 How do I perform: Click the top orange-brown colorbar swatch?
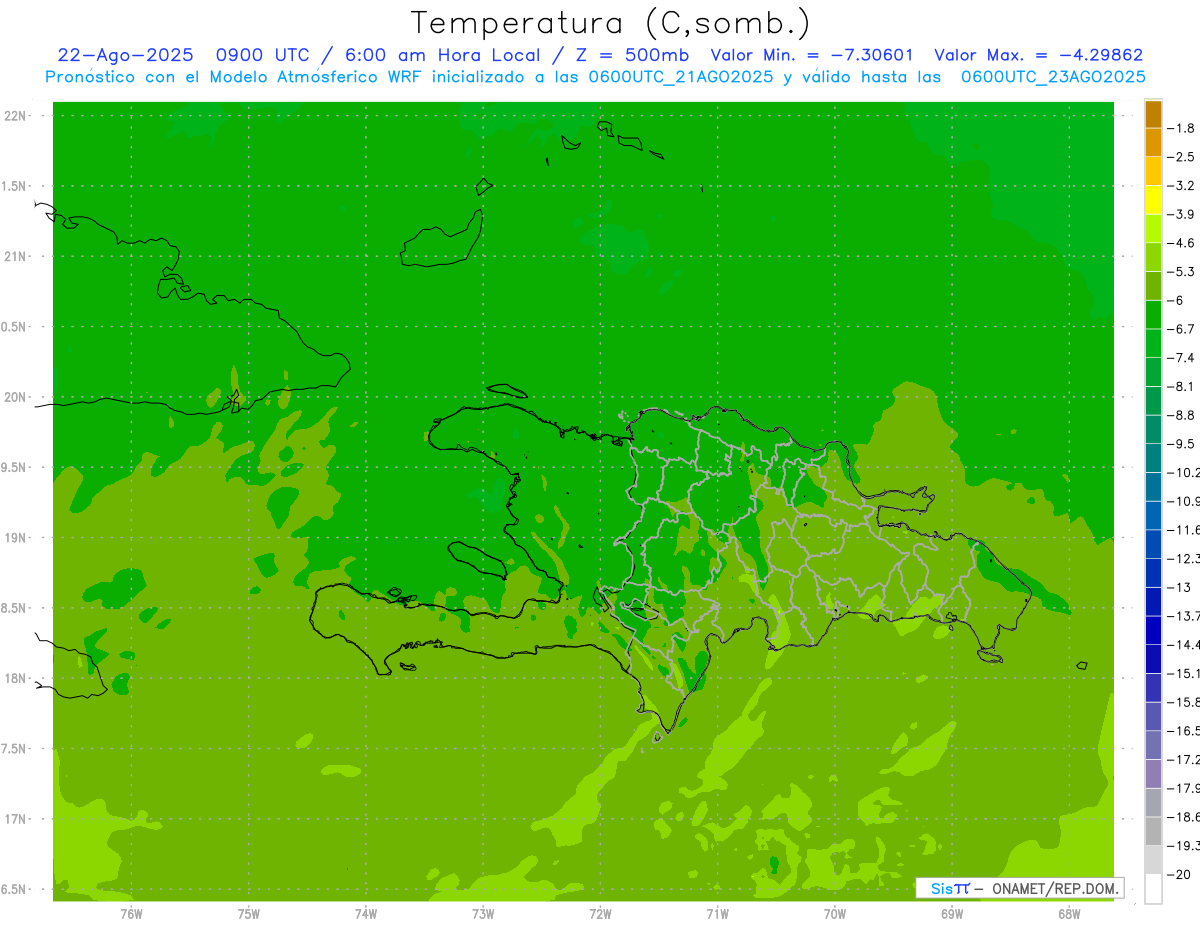[1153, 114]
